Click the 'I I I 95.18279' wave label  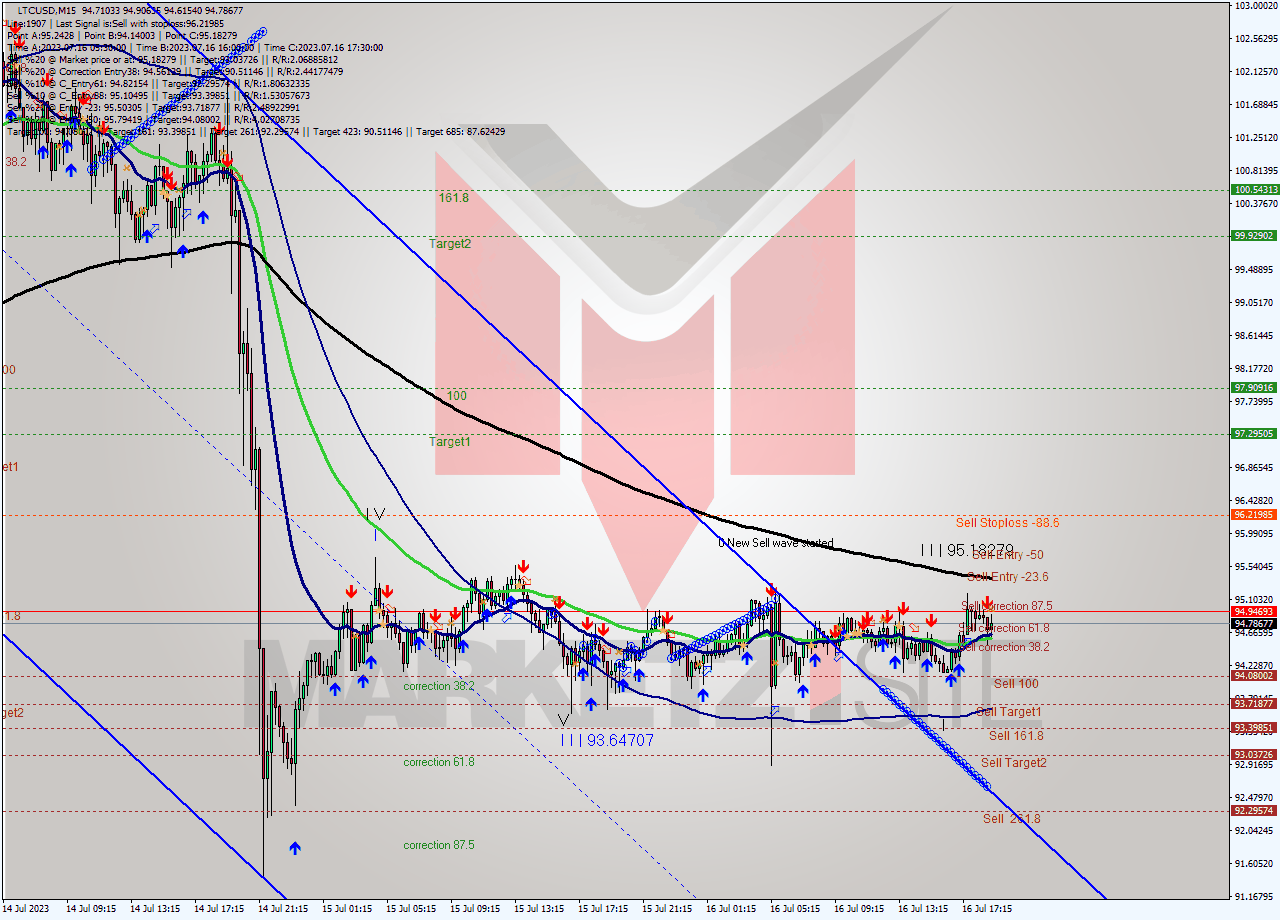click(967, 550)
